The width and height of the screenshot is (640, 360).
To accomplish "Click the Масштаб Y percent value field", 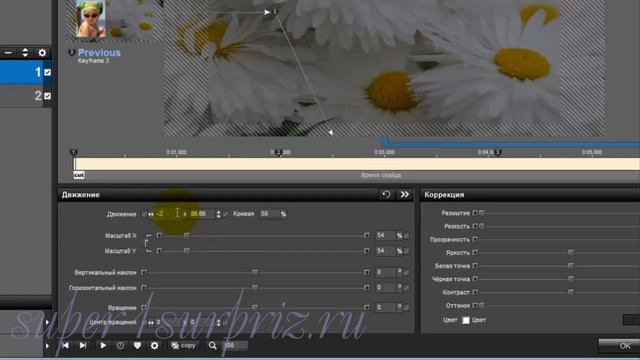I will pyautogui.click(x=385, y=251).
